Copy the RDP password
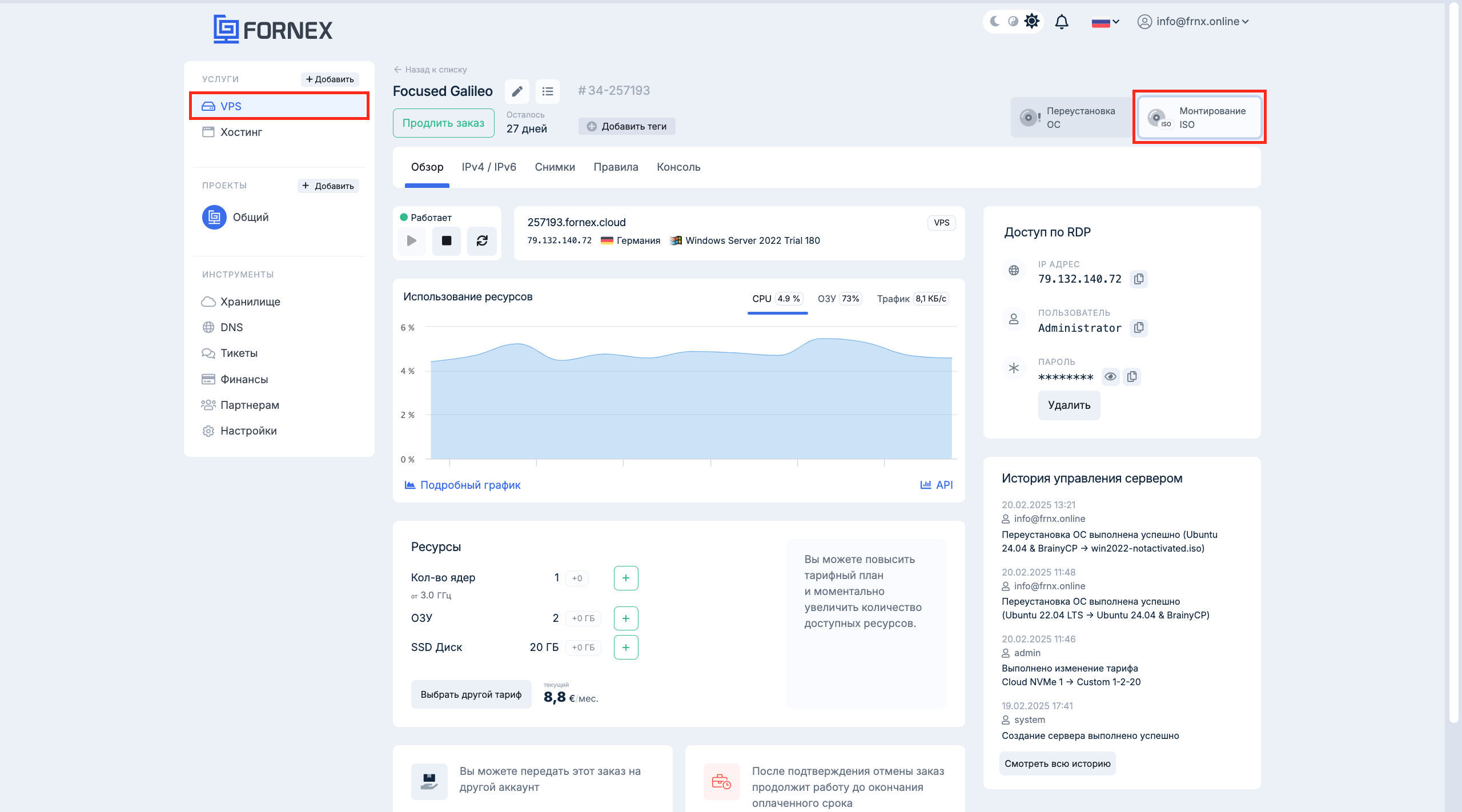The height and width of the screenshot is (812, 1462). pyautogui.click(x=1132, y=377)
